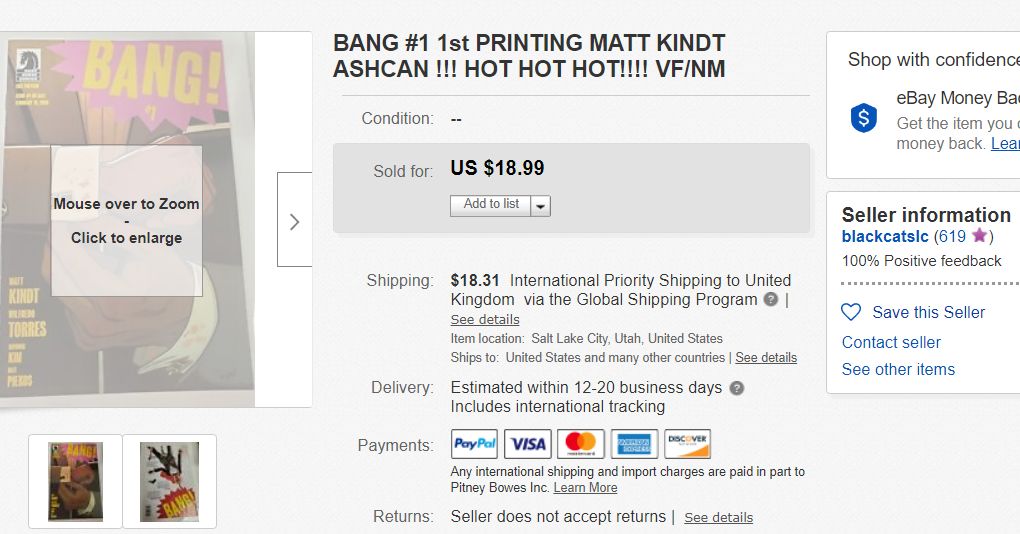This screenshot has height=534, width=1020.
Task: Click the Discover card icon
Action: click(x=687, y=444)
